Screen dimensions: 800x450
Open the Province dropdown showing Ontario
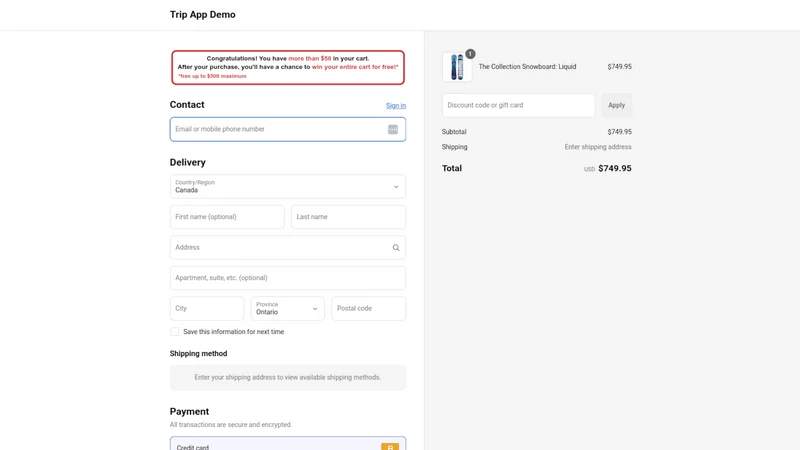pyautogui.click(x=287, y=309)
